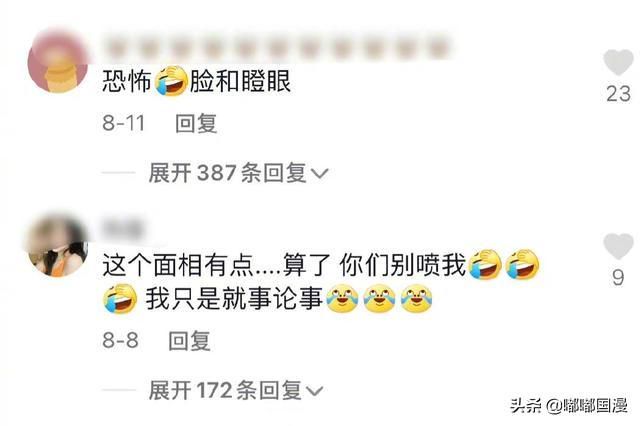Screen dimensions: 640x426
Task: Click the laughing emoji in 恐怖脸和瞪眼 comment
Action: tap(171, 81)
